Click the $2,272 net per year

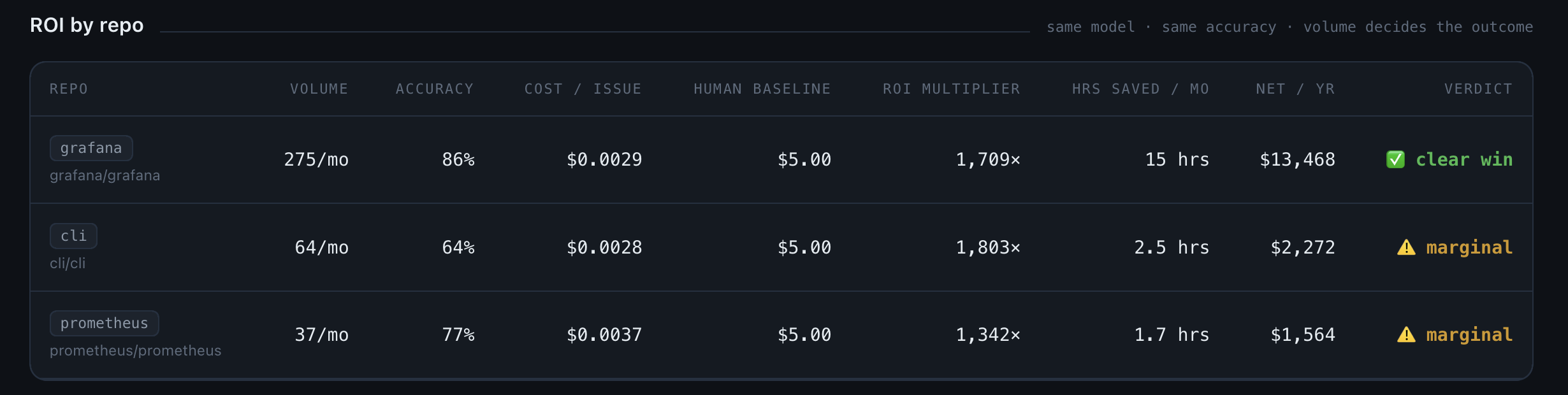click(1303, 247)
